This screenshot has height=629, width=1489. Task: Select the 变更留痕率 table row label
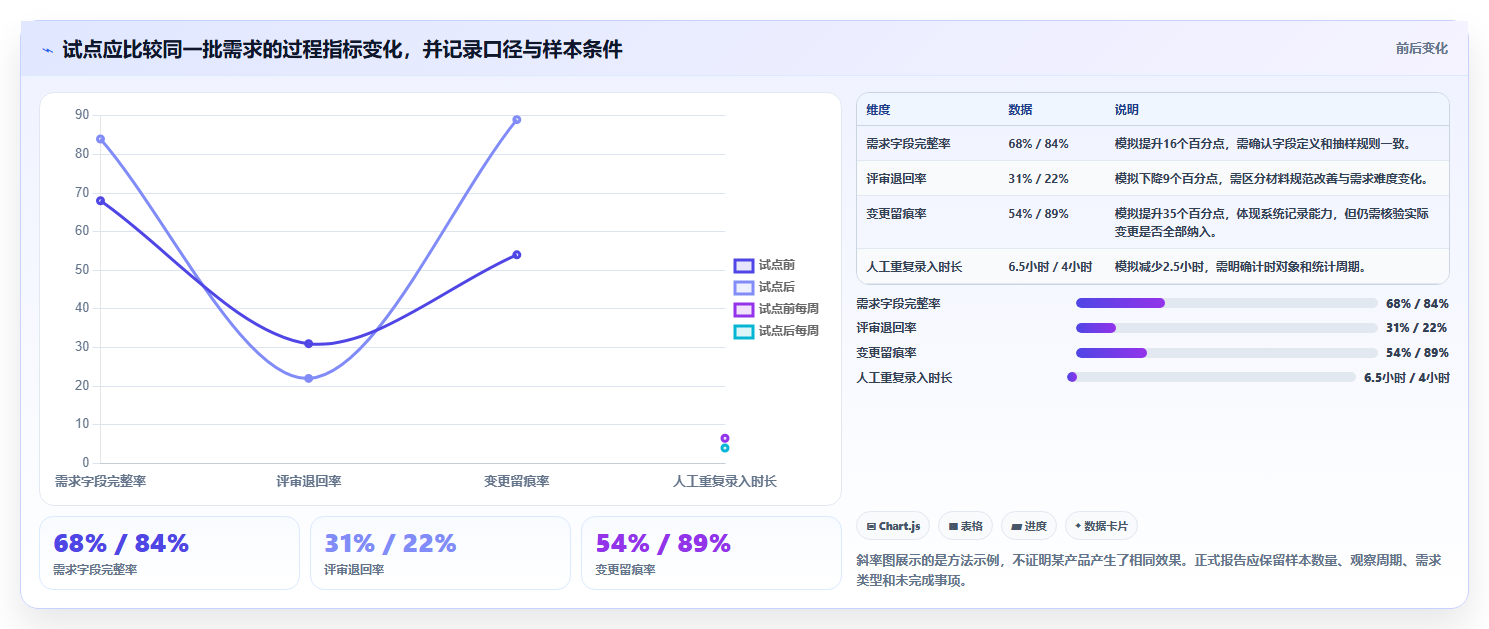[896, 214]
